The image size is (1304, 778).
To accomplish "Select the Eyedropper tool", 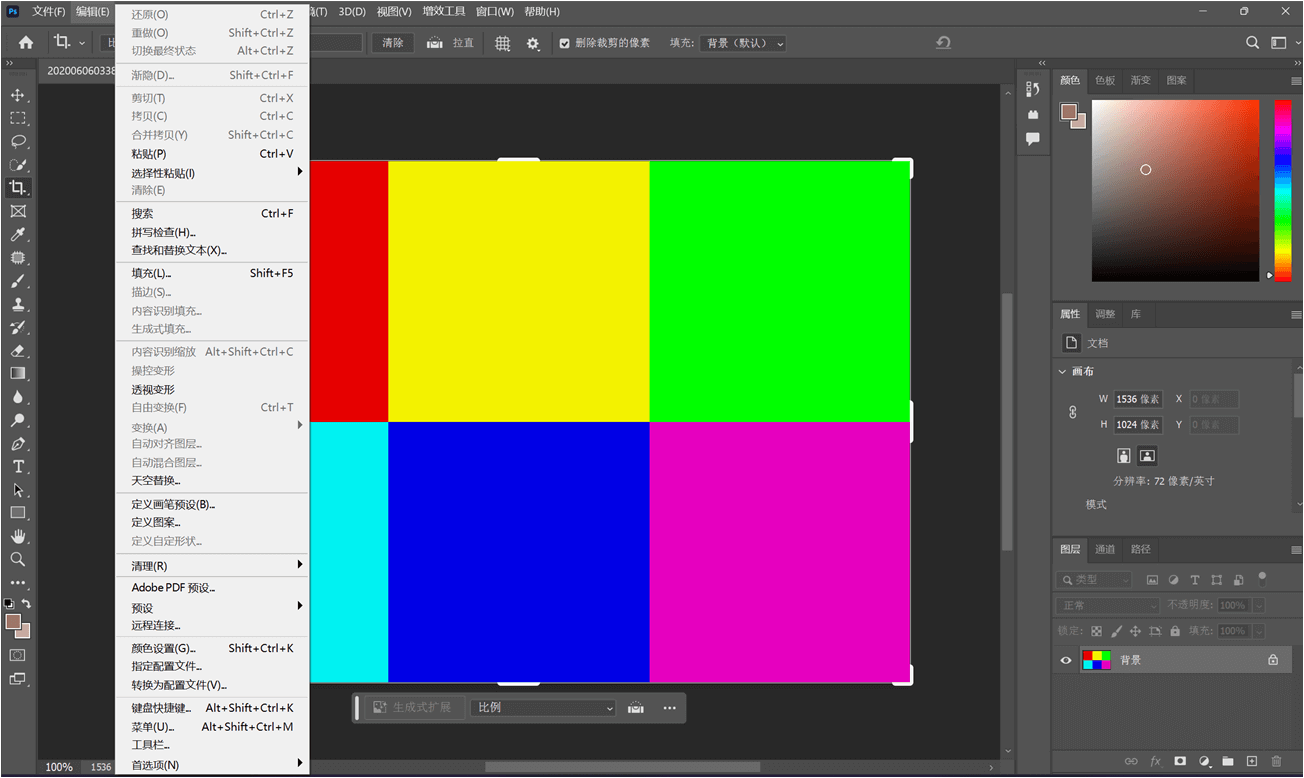I will point(18,235).
